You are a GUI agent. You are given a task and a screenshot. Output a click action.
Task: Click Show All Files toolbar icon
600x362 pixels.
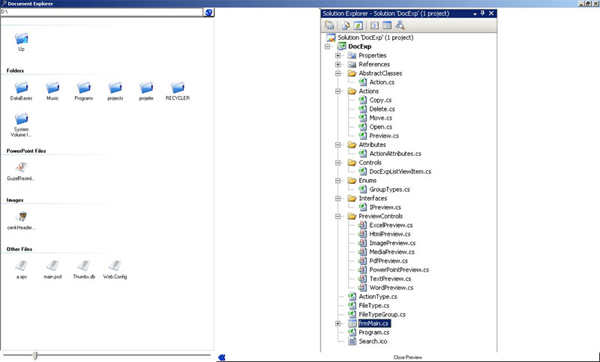(345, 25)
